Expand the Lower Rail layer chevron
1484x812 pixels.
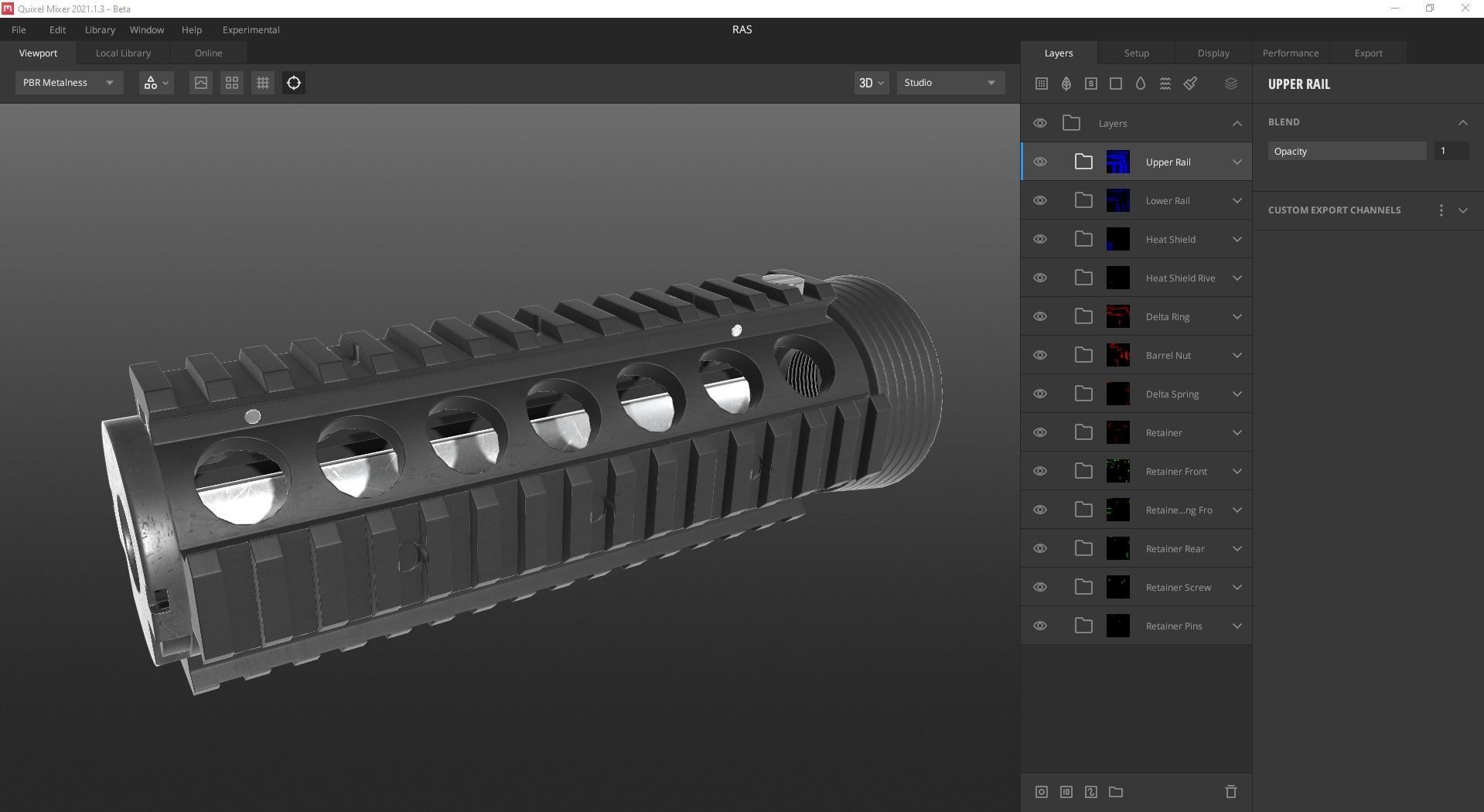(1237, 200)
